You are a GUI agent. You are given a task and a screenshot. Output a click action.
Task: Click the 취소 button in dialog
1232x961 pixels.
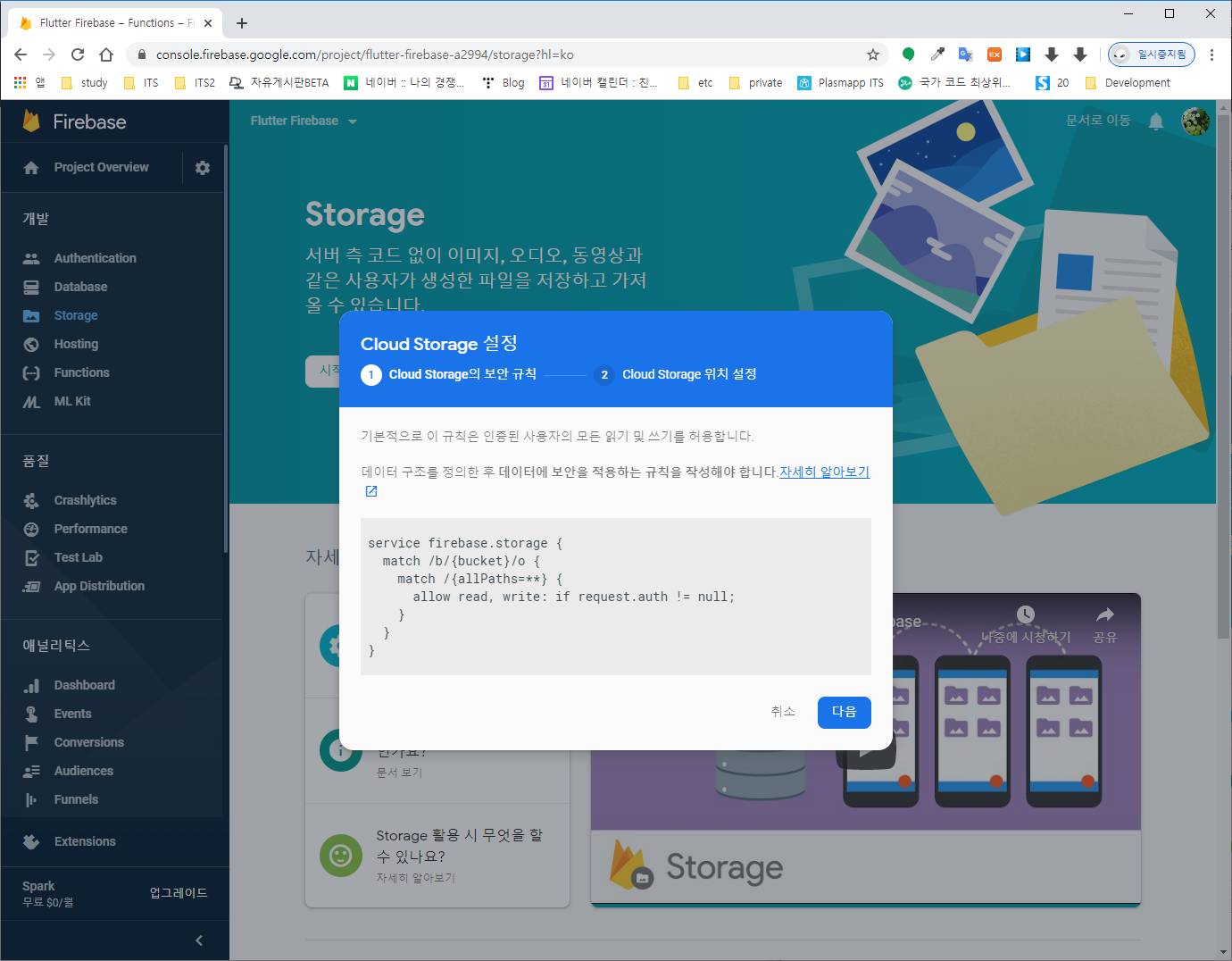coord(783,712)
